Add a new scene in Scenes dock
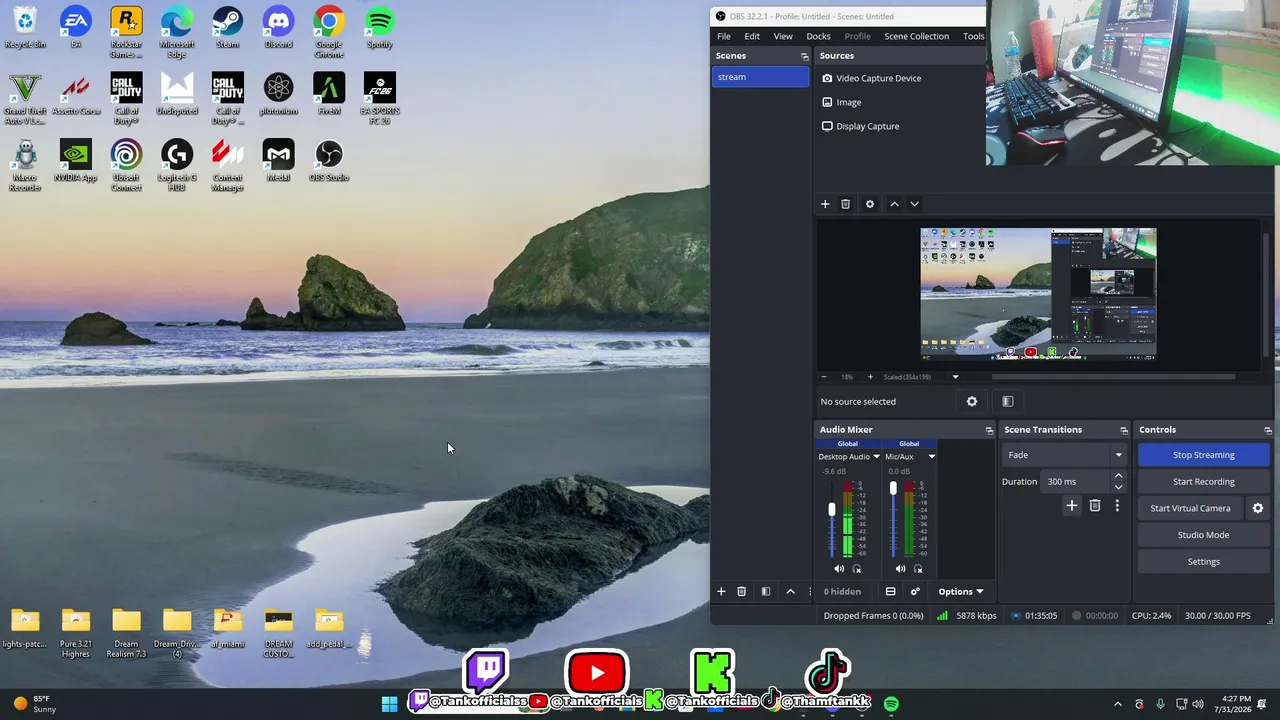 point(721,591)
